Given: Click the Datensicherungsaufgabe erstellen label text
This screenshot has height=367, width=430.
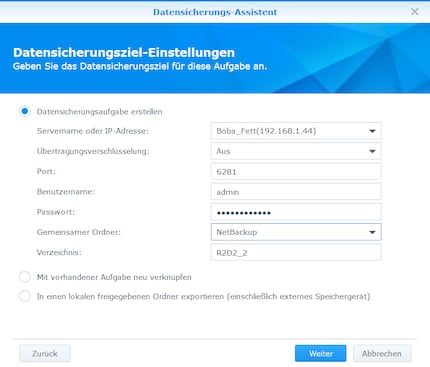Looking at the screenshot, I should point(99,112).
